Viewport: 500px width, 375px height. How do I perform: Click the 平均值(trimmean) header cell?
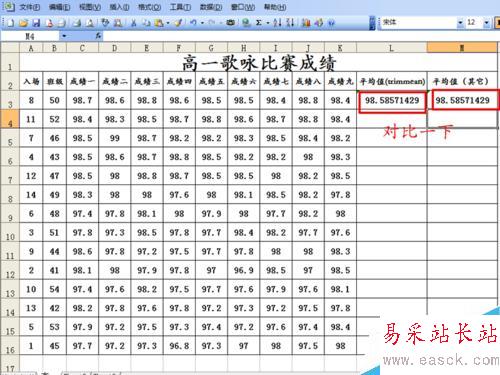(392, 81)
